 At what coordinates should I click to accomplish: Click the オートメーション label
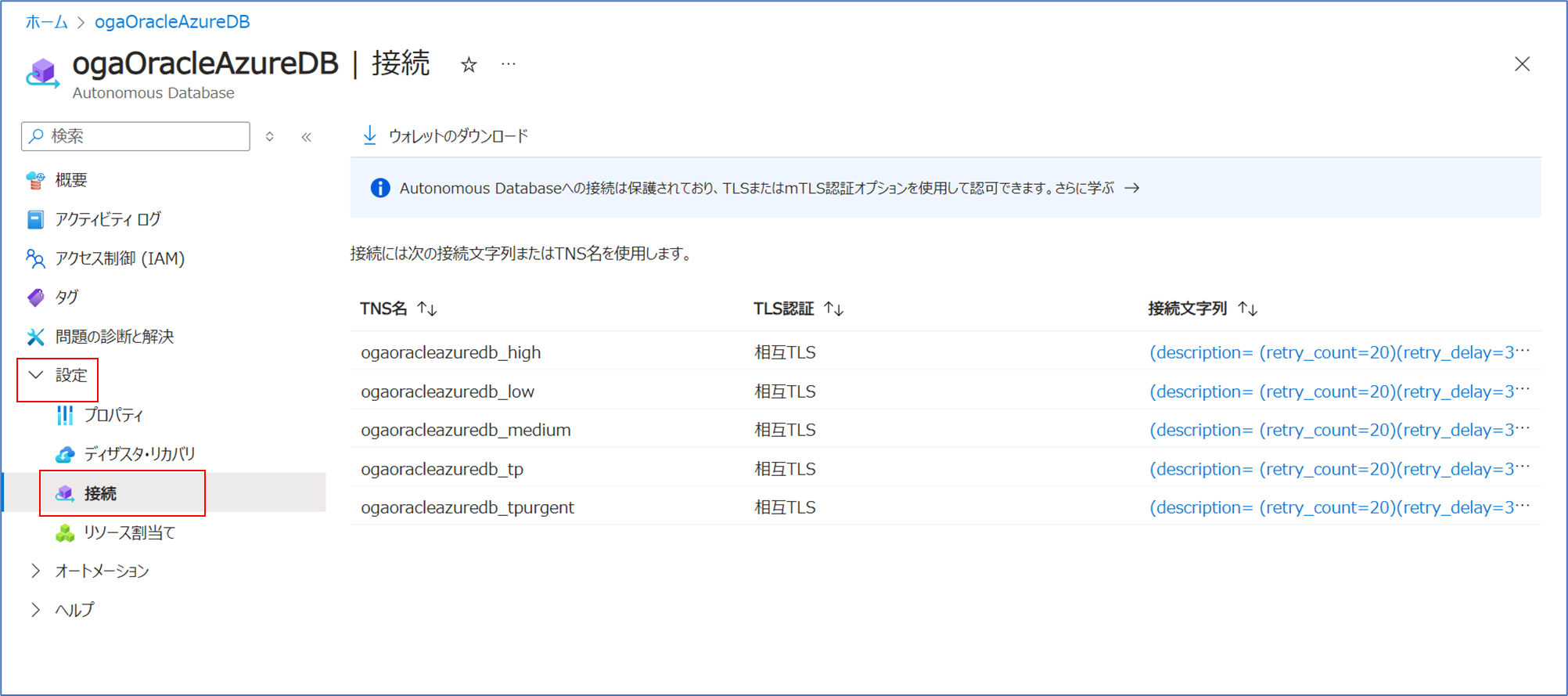(102, 572)
